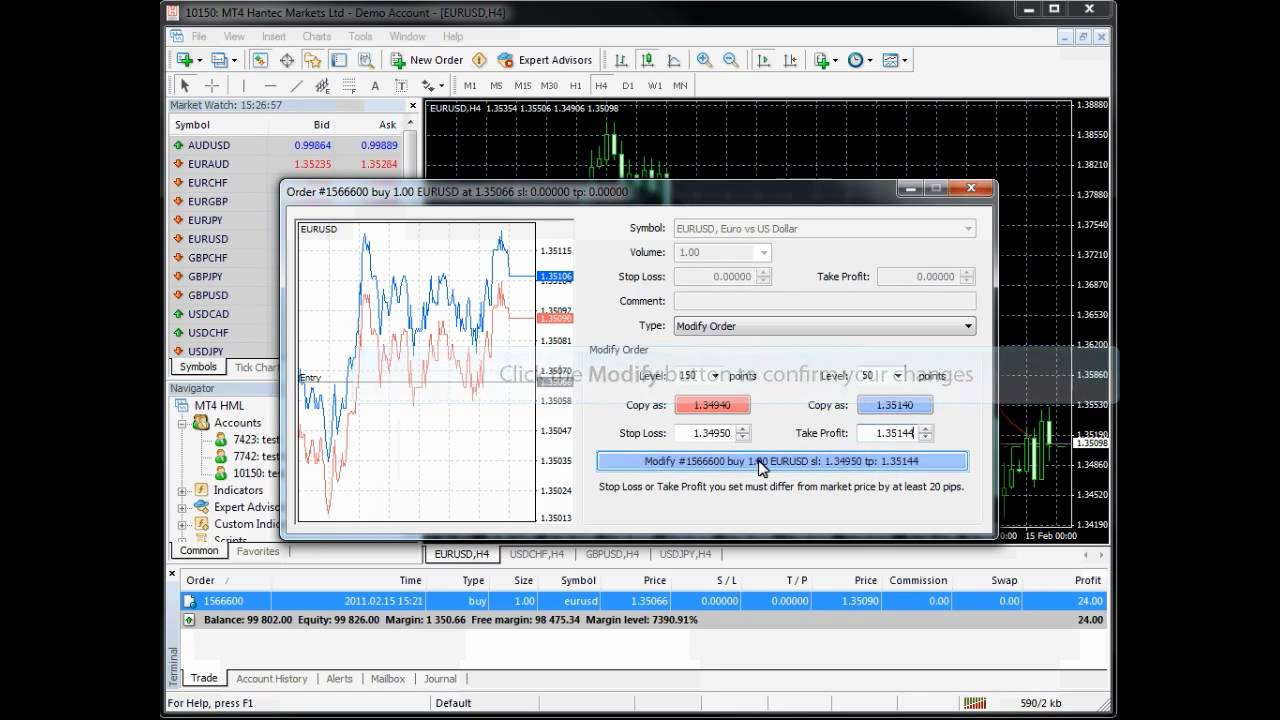The image size is (1280, 720).
Task: Click the yellow diamond MetaEditor icon
Action: pyautogui.click(x=479, y=60)
